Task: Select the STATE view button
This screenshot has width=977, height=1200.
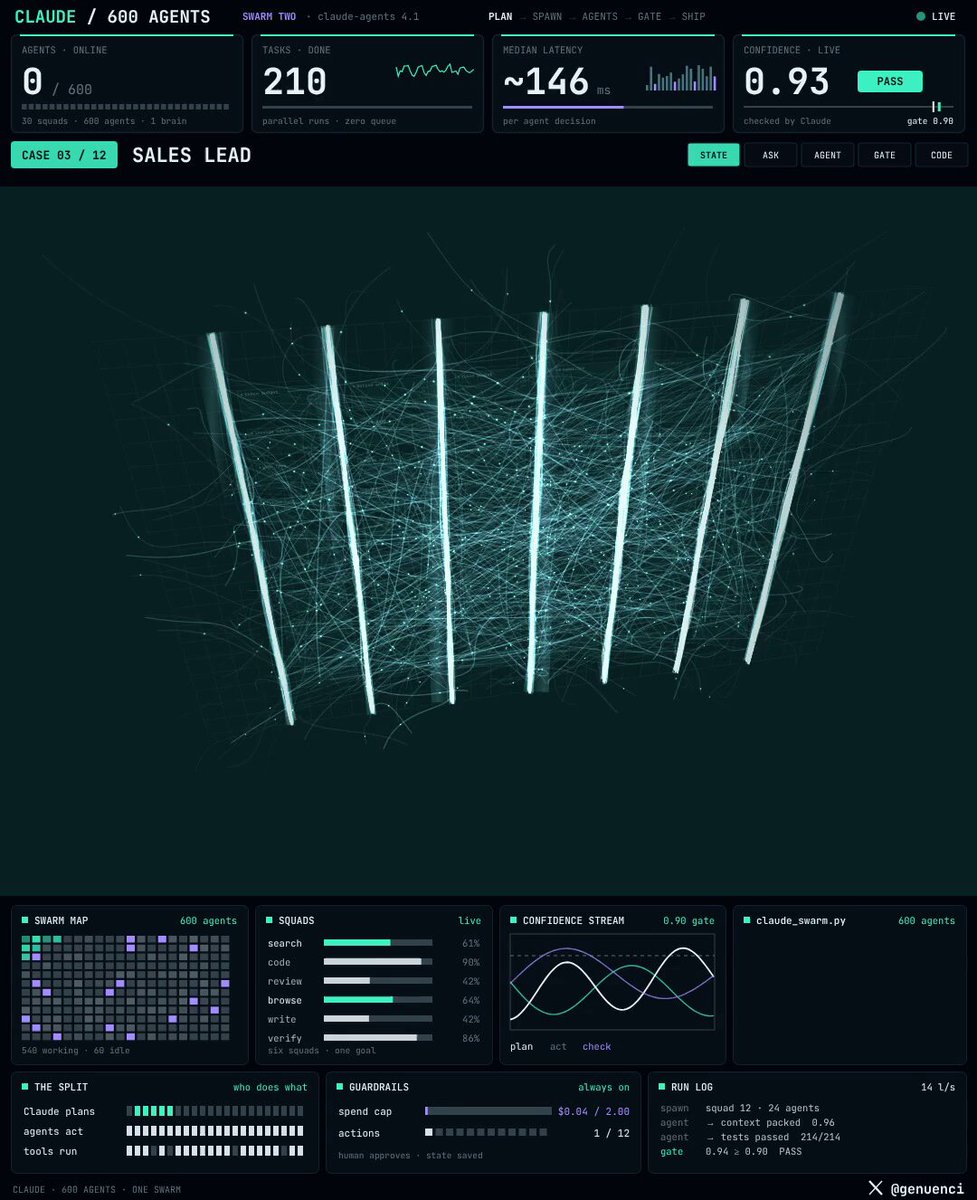Action: [x=714, y=155]
